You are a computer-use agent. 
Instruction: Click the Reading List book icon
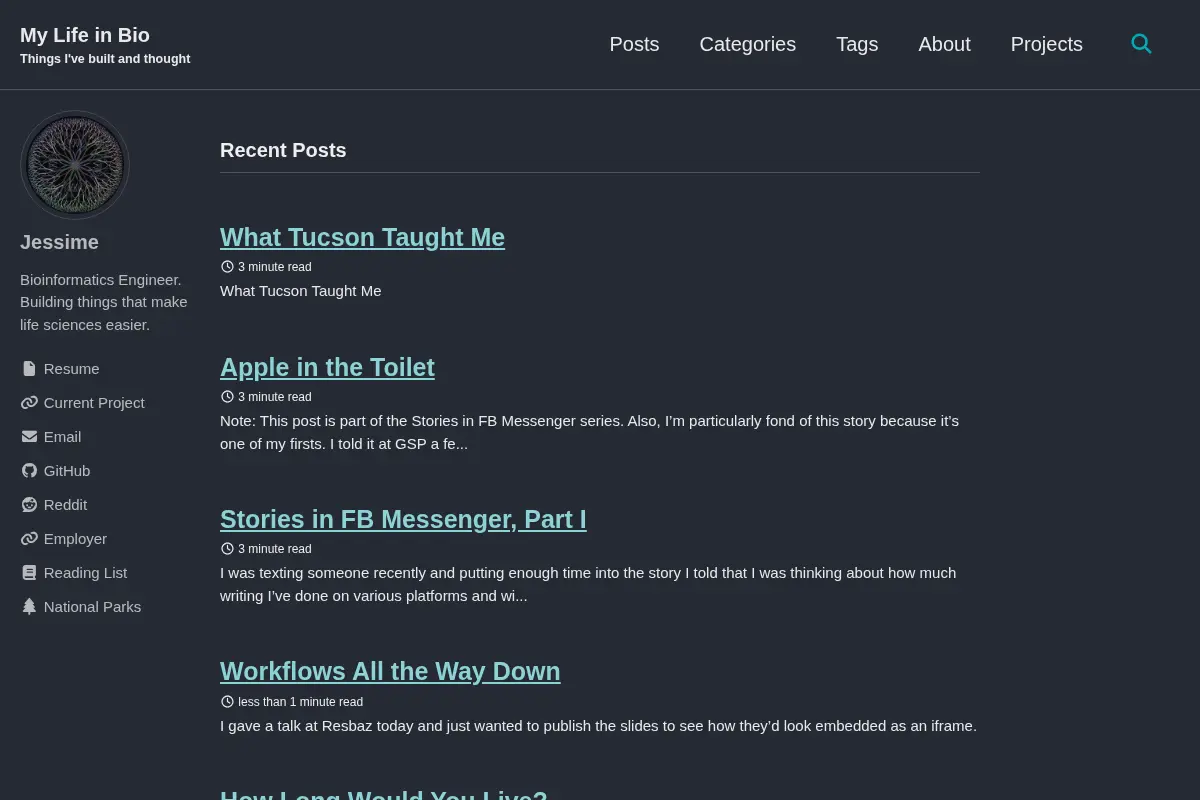point(29,573)
